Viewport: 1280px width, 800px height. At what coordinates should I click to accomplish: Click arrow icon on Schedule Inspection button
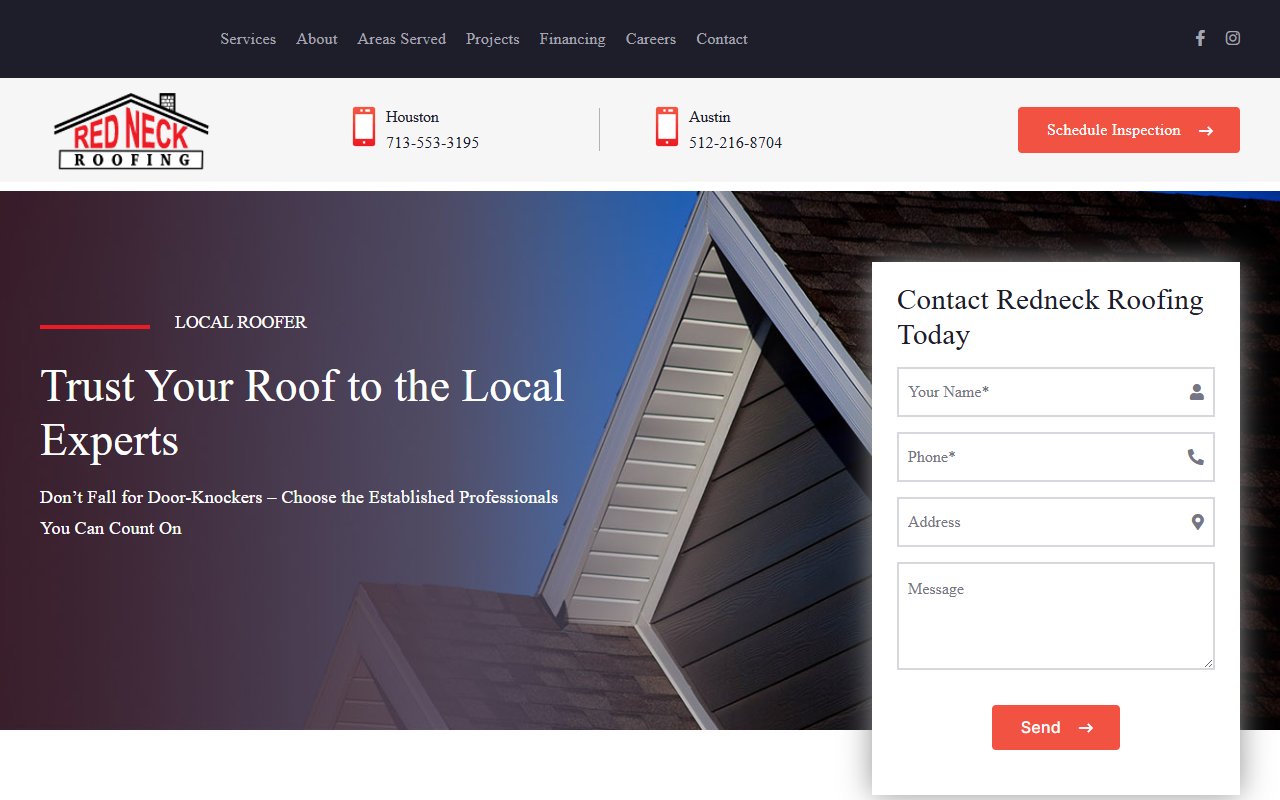tap(1206, 131)
